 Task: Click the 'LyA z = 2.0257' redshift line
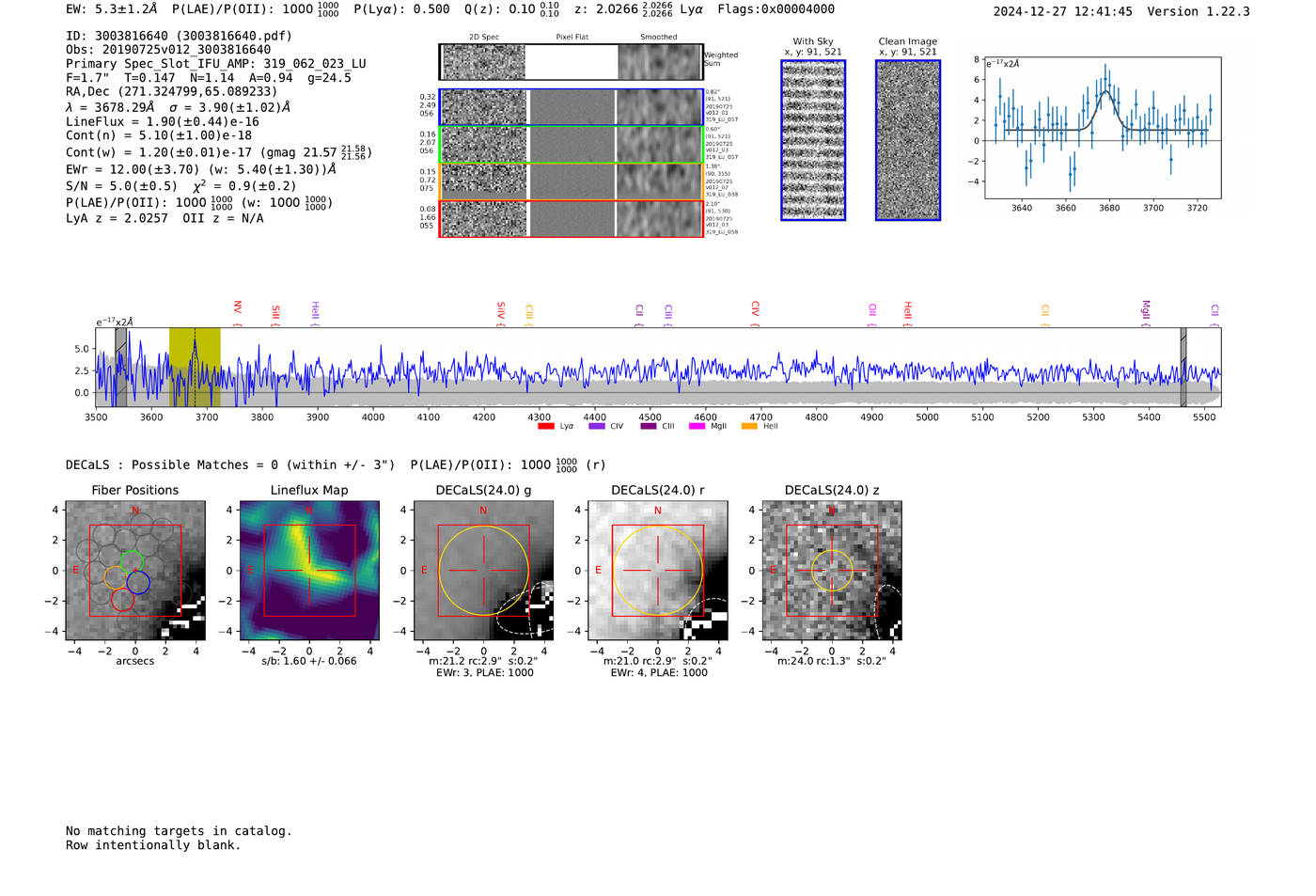click(x=117, y=218)
